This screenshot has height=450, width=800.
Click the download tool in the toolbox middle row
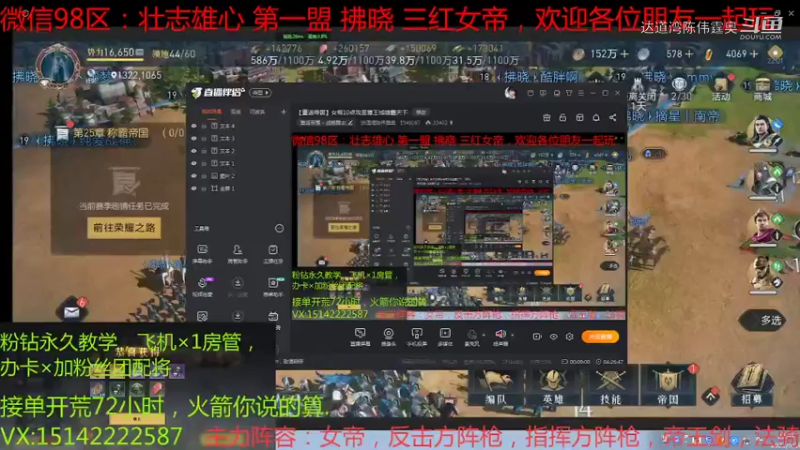coord(237,287)
